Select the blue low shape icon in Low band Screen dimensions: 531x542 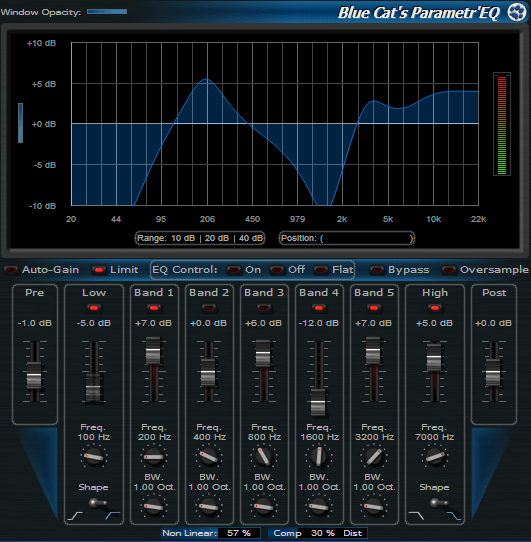113,516
